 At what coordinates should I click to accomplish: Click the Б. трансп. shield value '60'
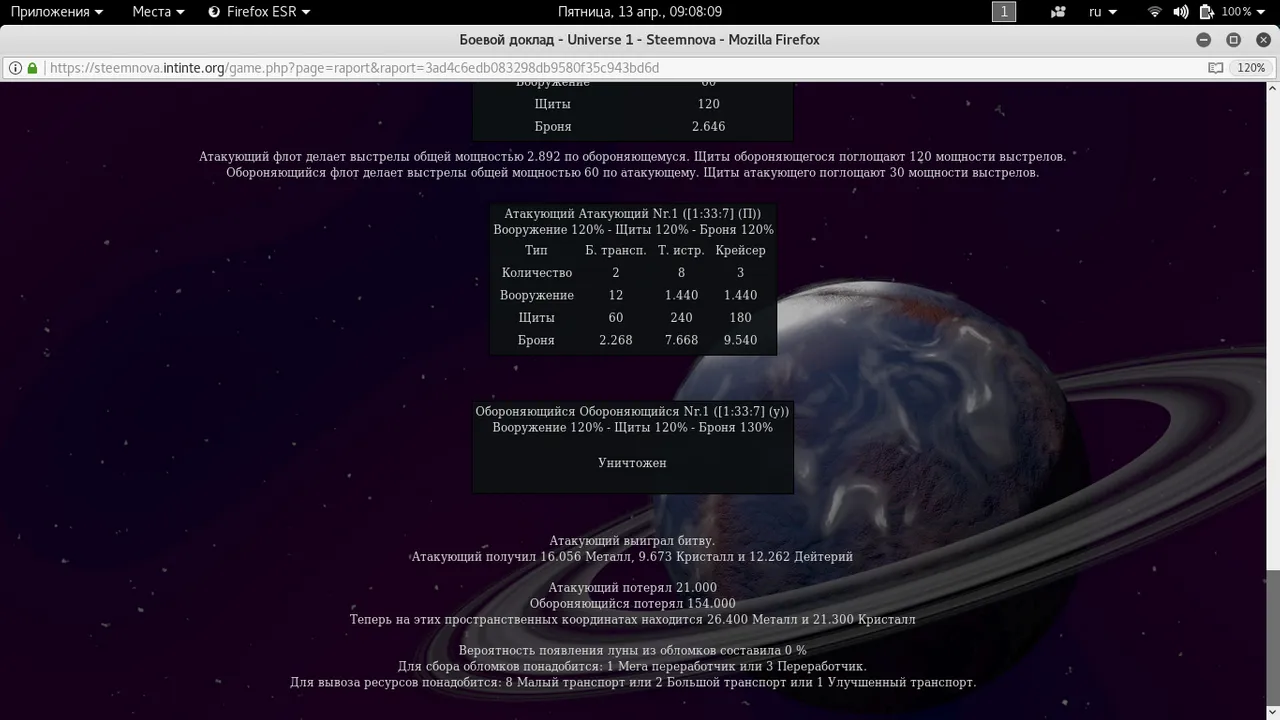[615, 318]
